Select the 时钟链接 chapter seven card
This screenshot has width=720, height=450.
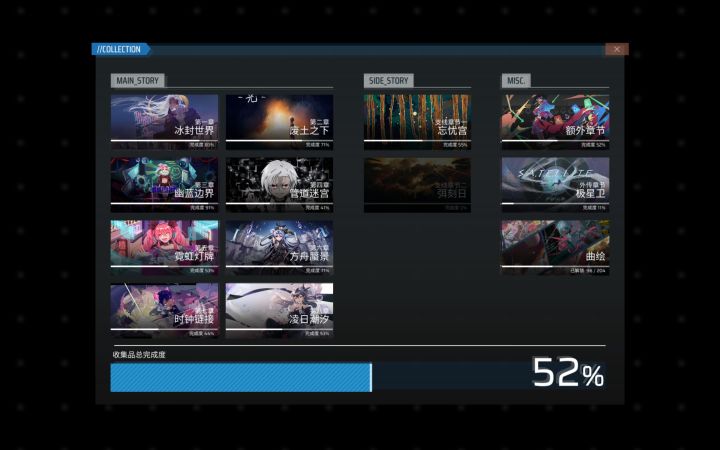(x=164, y=310)
